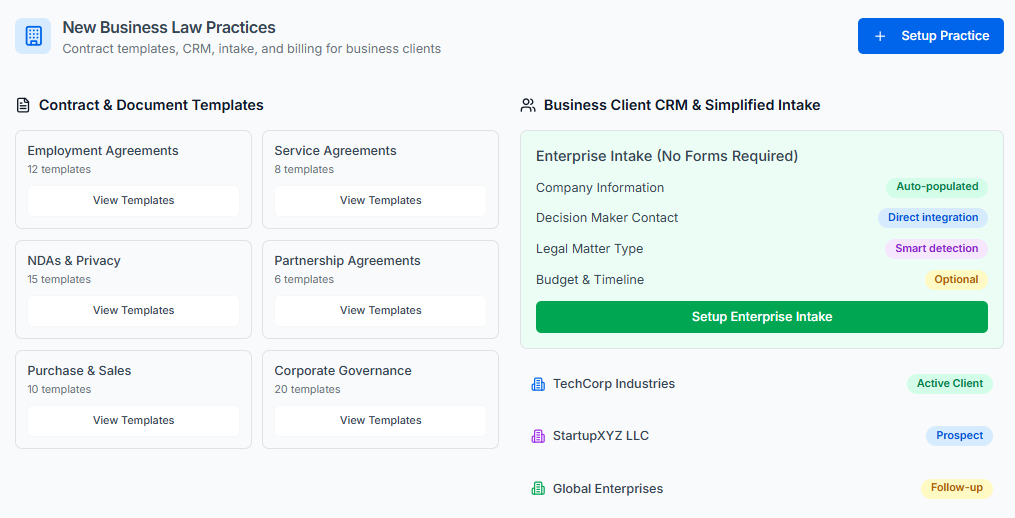The image size is (1015, 518).
Task: Open View Templates under Partnership Agreements
Action: click(x=380, y=311)
